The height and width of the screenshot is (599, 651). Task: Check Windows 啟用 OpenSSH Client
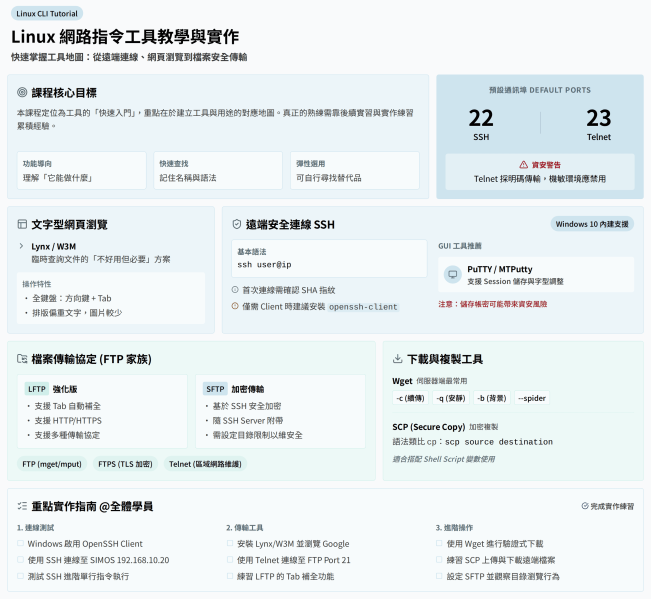(20, 543)
